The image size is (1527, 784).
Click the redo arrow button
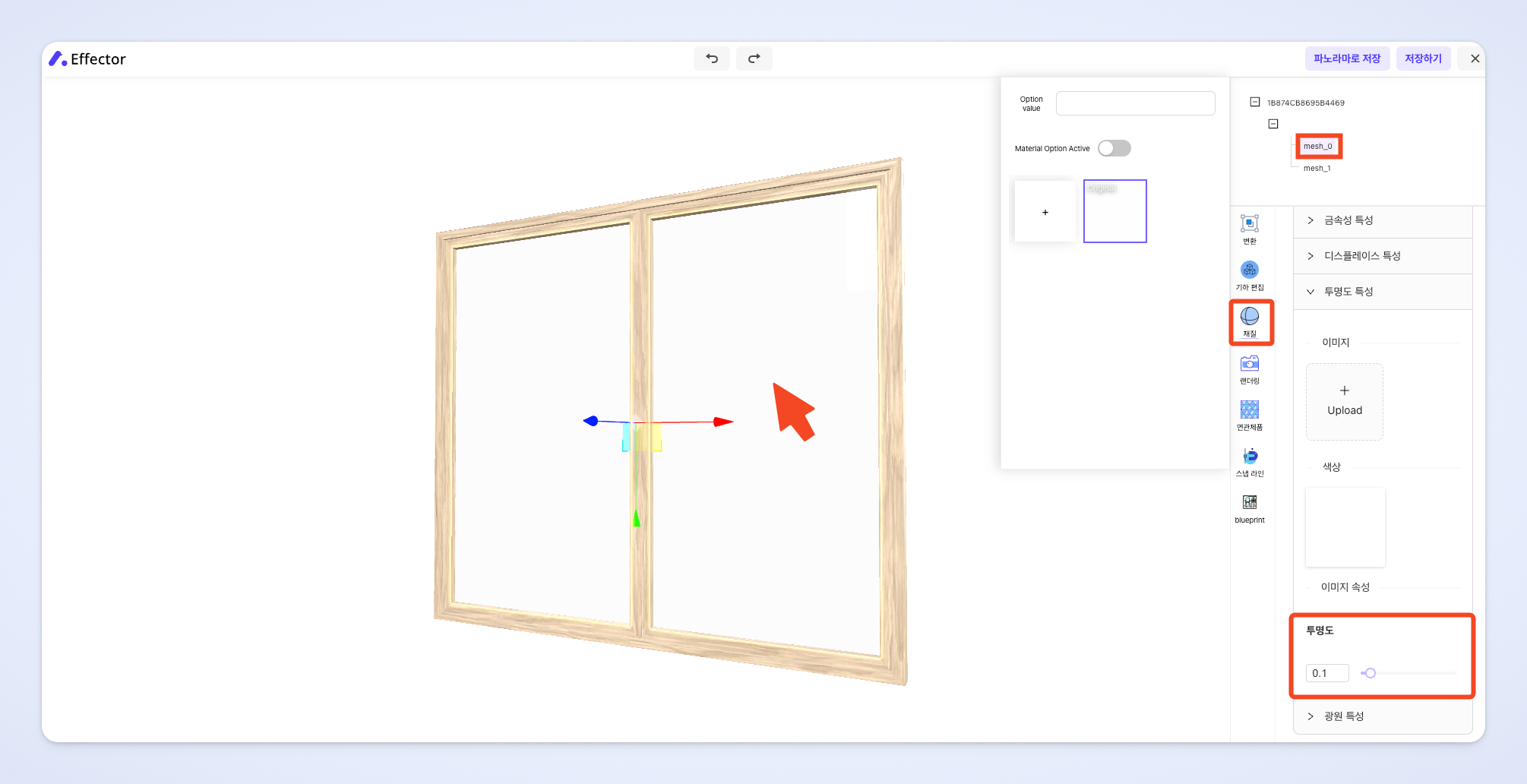click(754, 58)
